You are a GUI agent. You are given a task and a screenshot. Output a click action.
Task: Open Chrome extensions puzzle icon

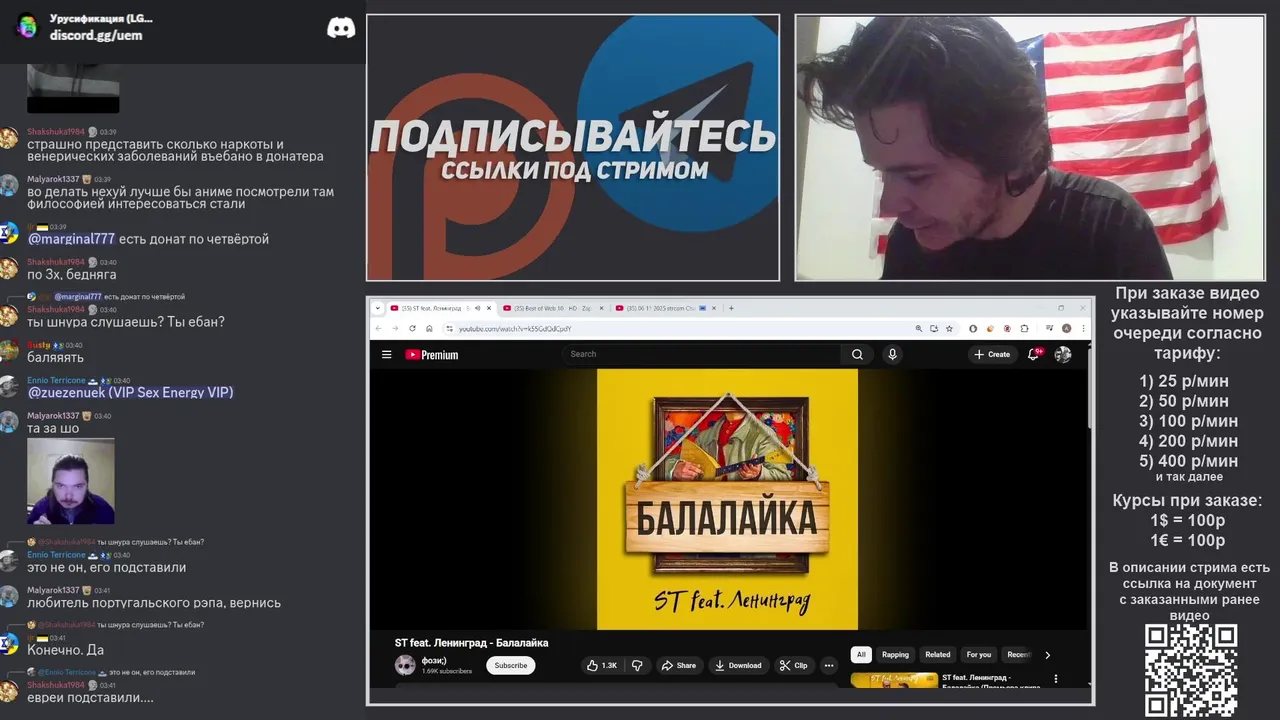1024,328
